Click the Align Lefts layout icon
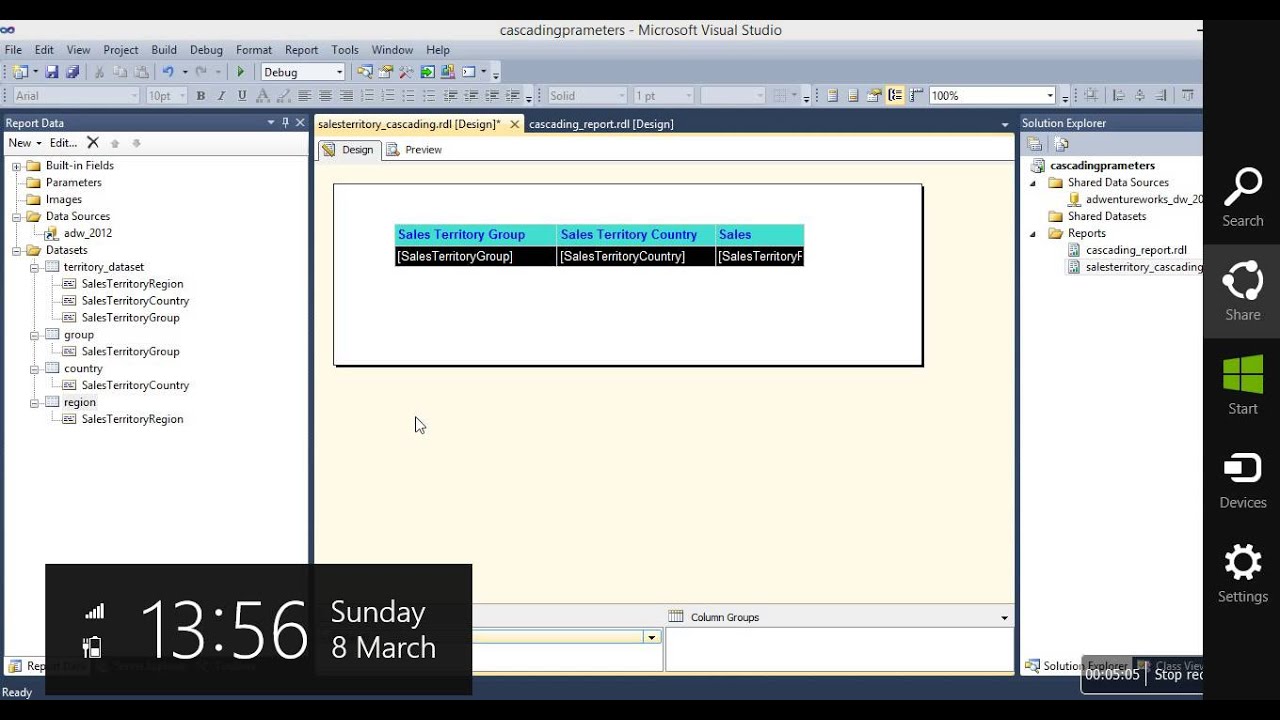This screenshot has height=720, width=1280. (x=1119, y=96)
